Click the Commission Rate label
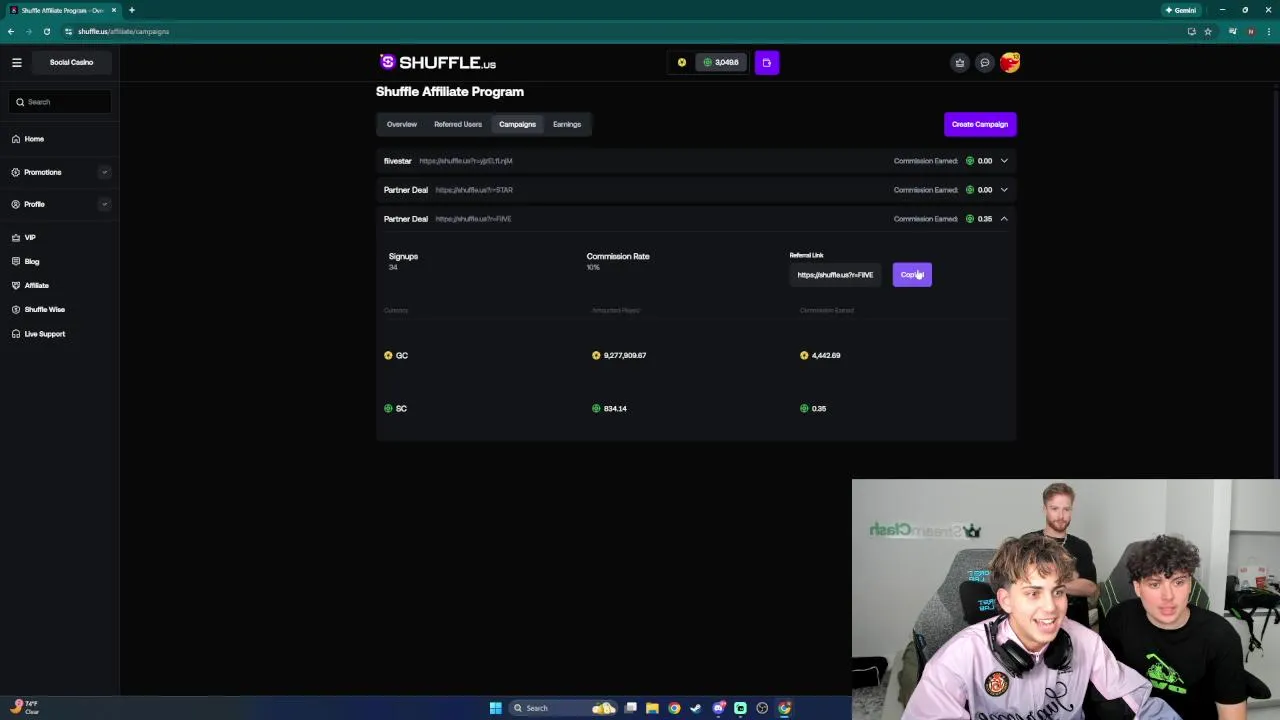 (x=618, y=256)
